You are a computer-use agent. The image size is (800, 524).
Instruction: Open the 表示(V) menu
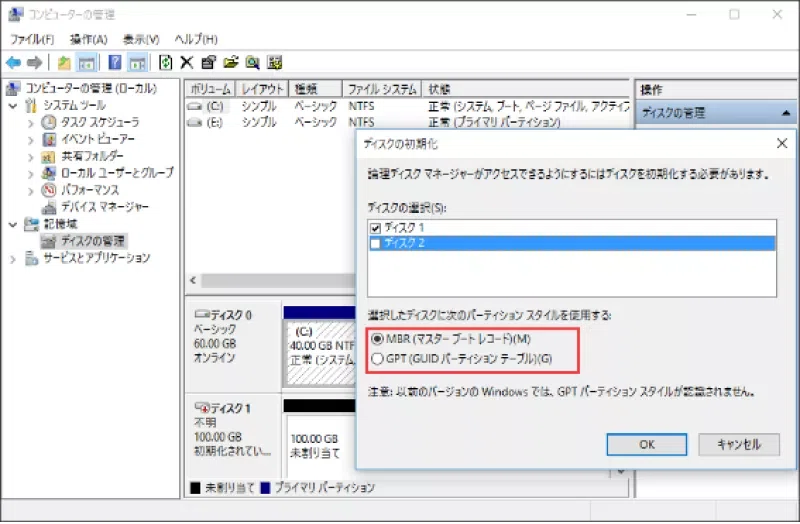pyautogui.click(x=141, y=39)
